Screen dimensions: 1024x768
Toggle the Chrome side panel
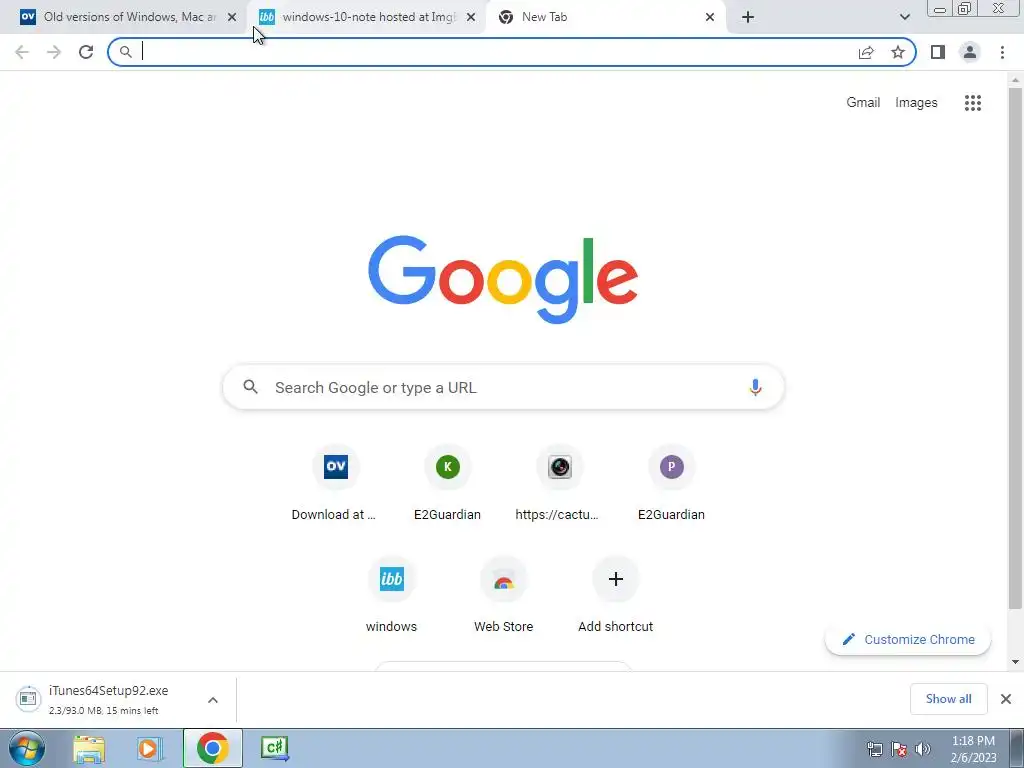(x=938, y=52)
